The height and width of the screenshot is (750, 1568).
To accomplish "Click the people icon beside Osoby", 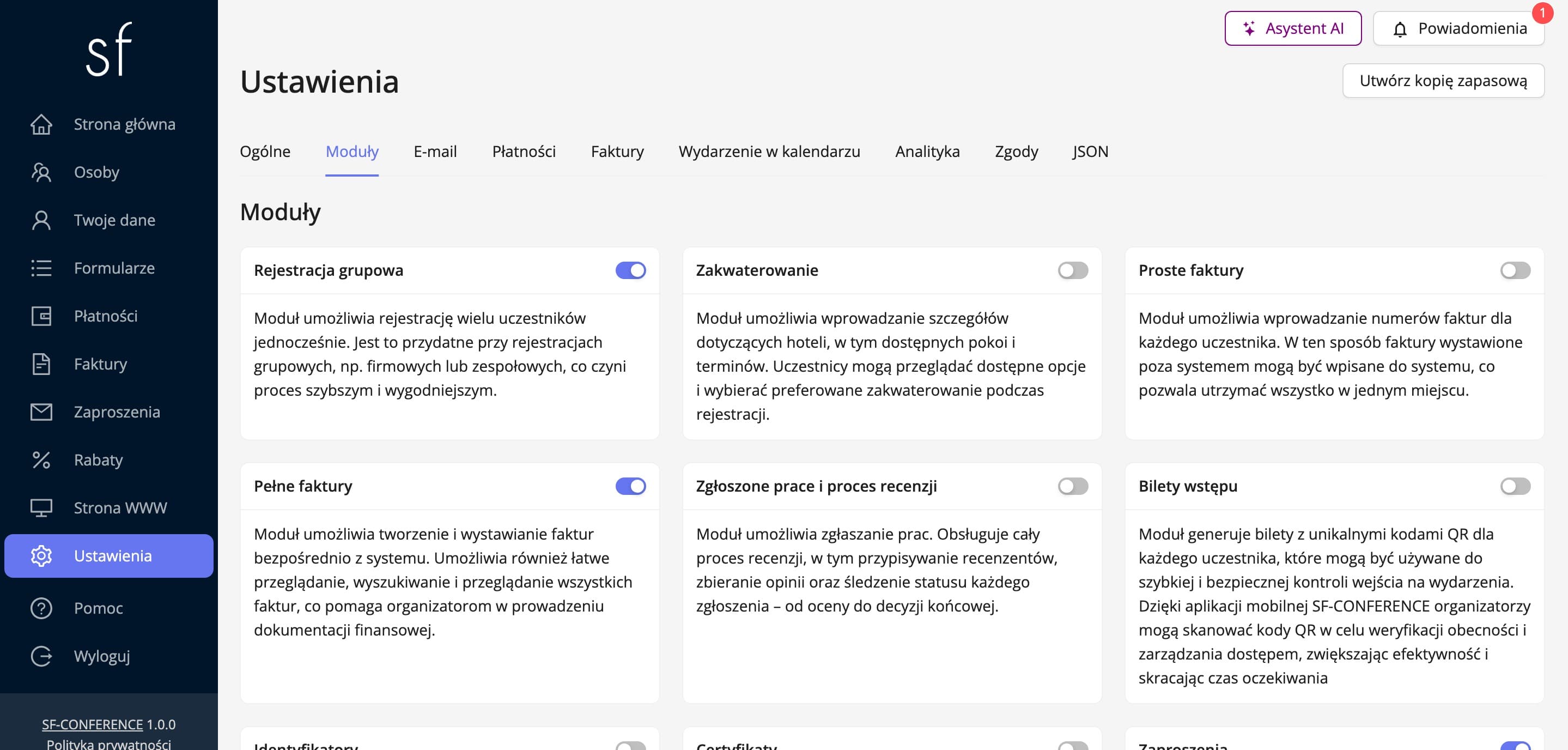I will (x=41, y=172).
